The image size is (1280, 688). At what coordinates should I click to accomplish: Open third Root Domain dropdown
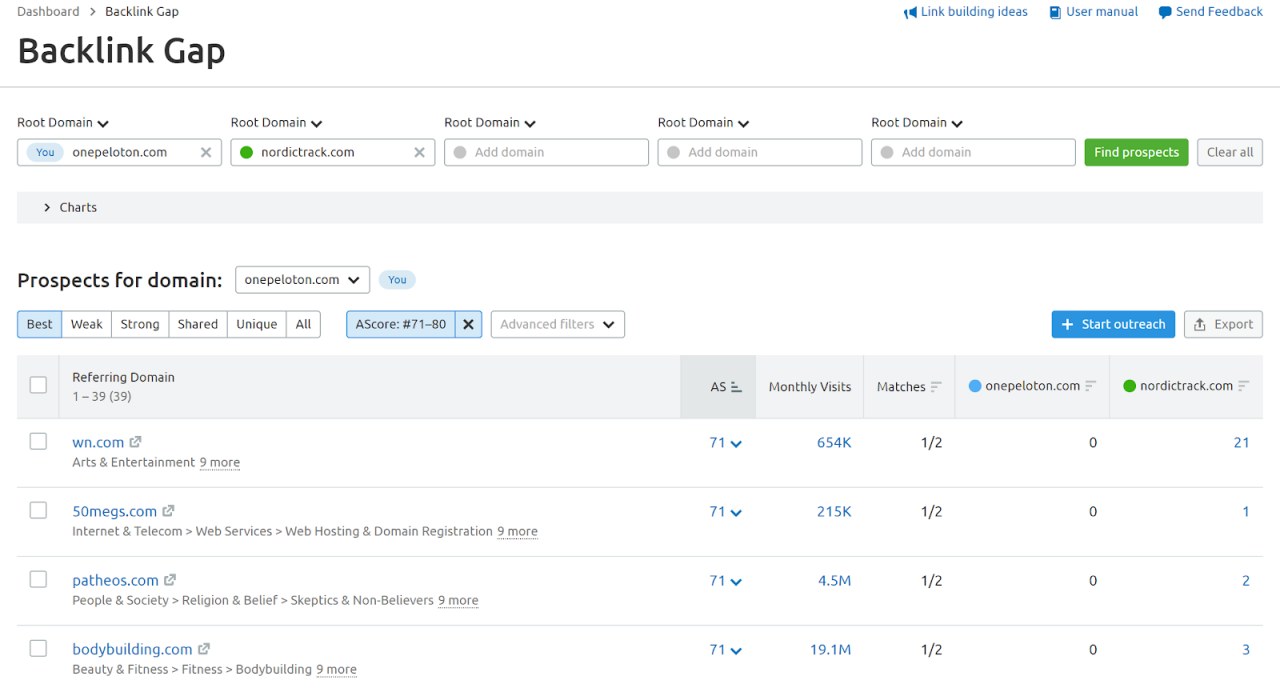pos(490,123)
